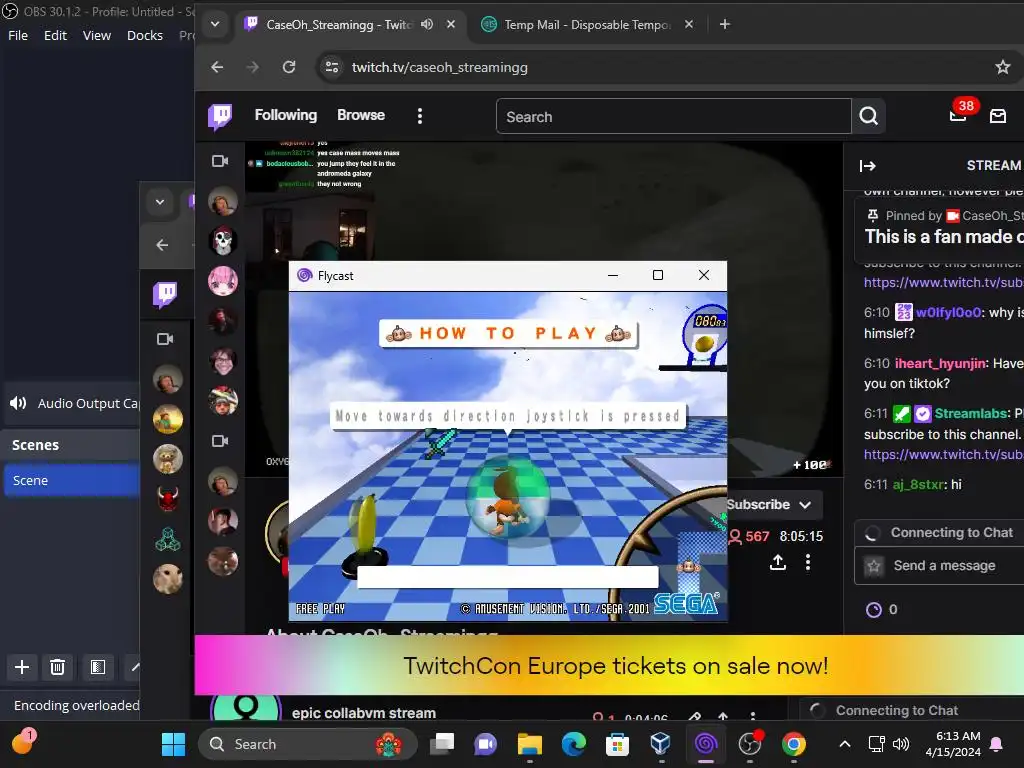
Task: Open the skull avatar channel in the sidebar
Action: [223, 241]
